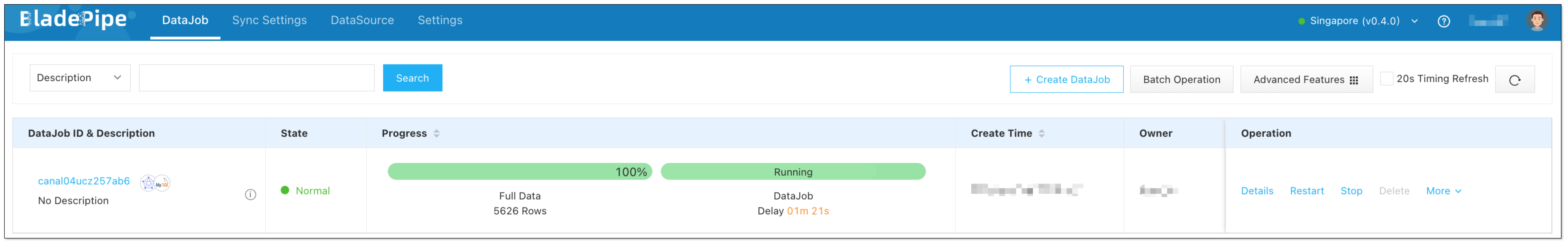Click the datasource type icons next to canal04ucz257ab6
The image size is (1568, 245).
click(155, 183)
